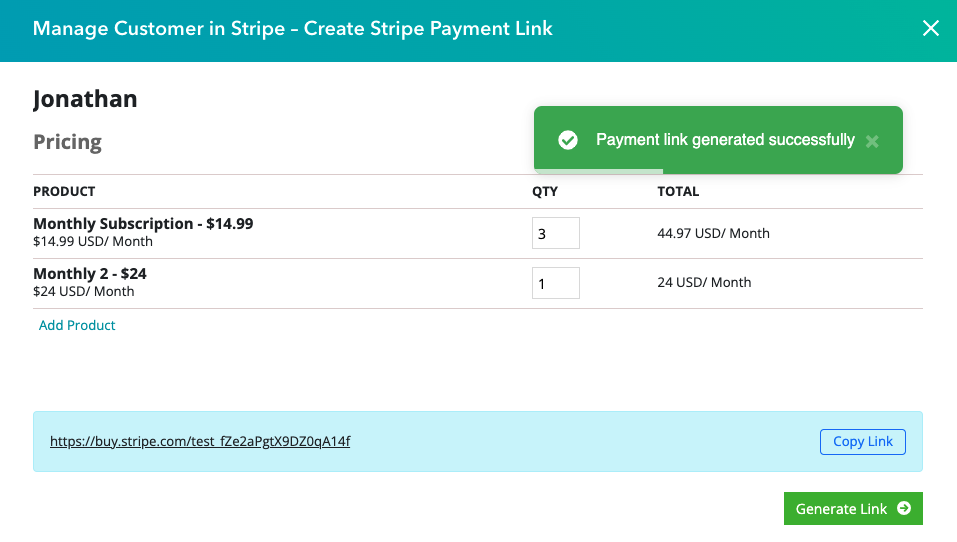Select the Monthly Subscription - $14.99 product name

(x=143, y=224)
